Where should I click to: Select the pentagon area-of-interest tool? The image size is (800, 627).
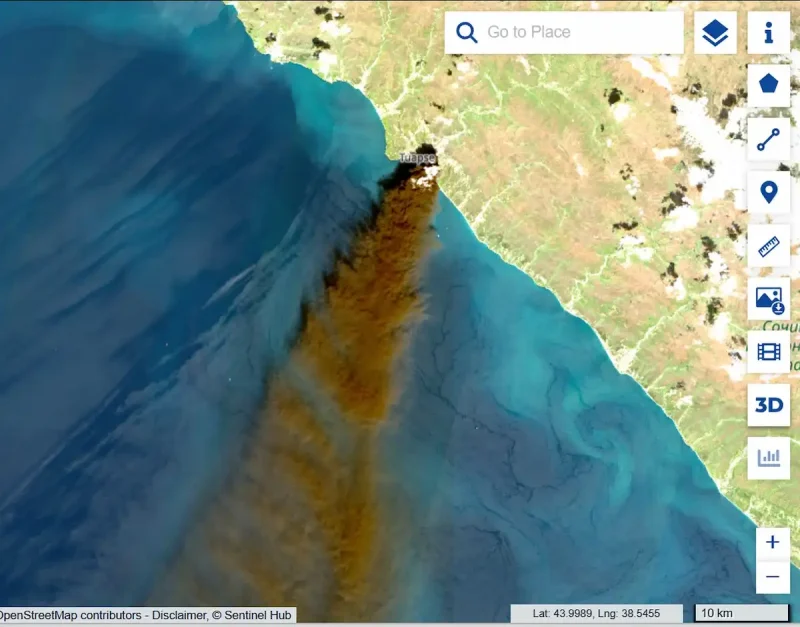[x=768, y=84]
